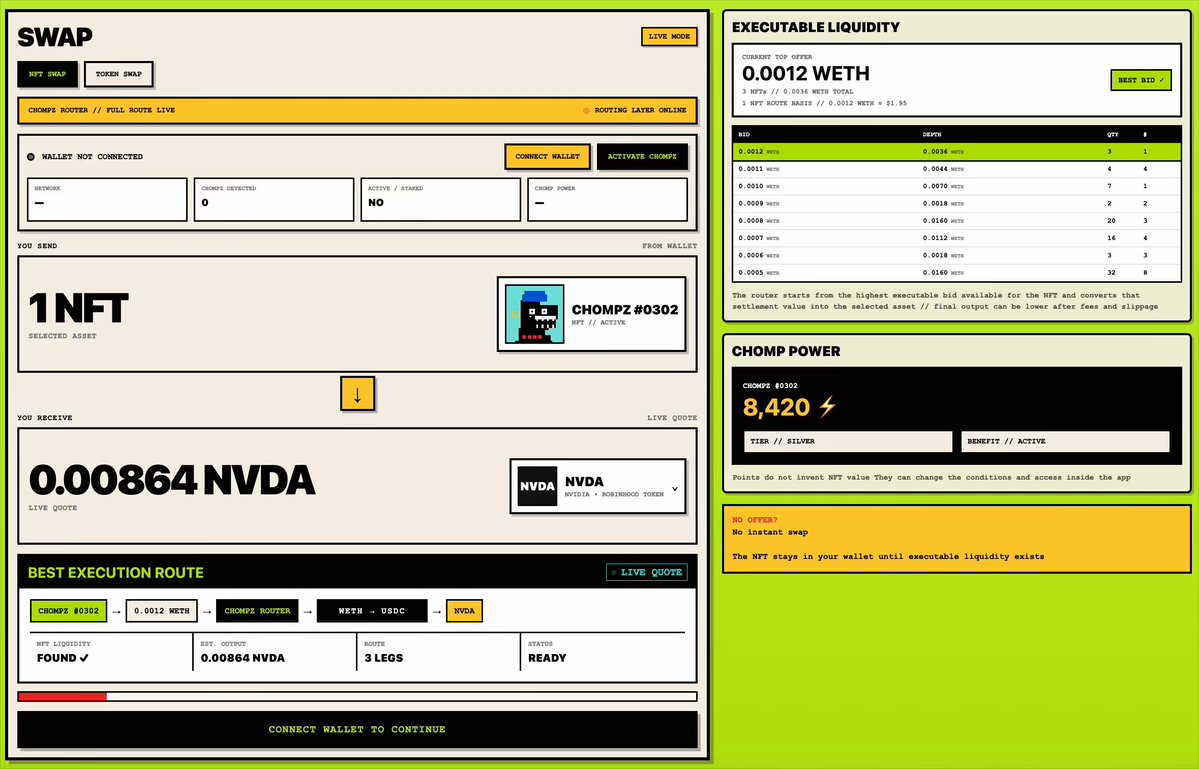Click the Activate Chompz button

(642, 156)
